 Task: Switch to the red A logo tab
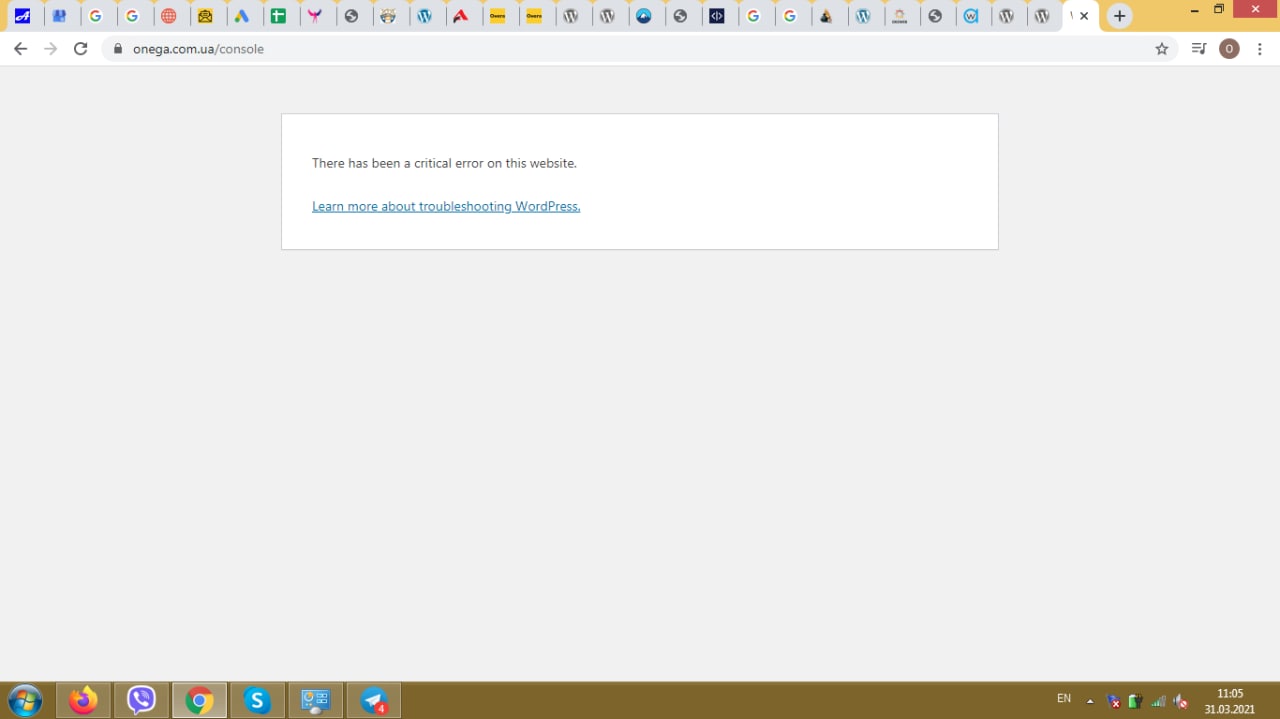[x=461, y=16]
